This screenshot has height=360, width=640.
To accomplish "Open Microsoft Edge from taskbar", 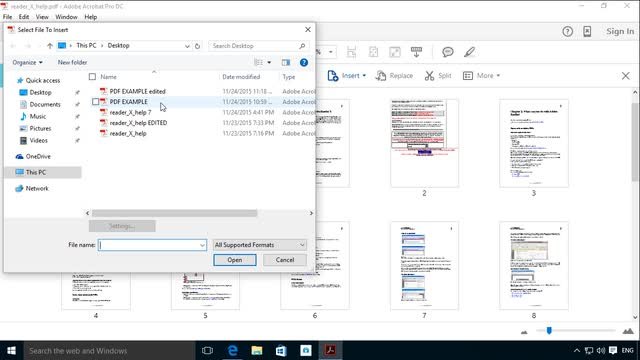I will pos(233,351).
